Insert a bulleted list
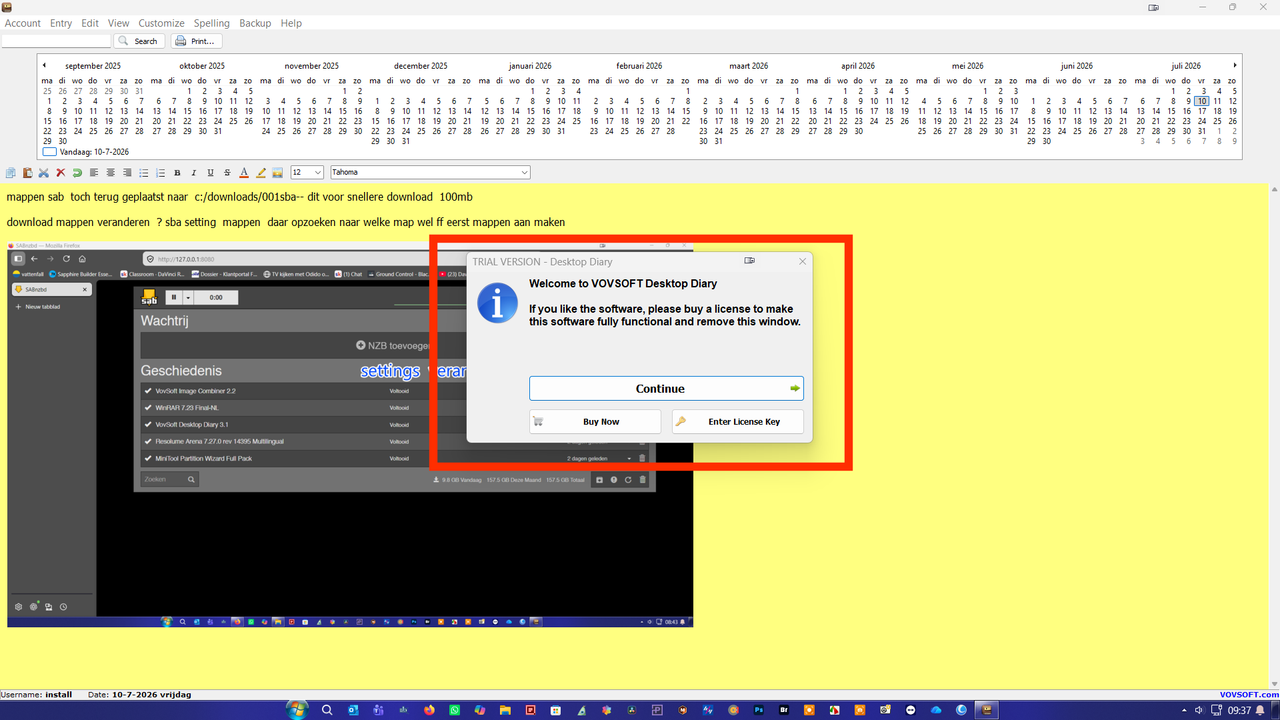The width and height of the screenshot is (1280, 720). (x=144, y=173)
